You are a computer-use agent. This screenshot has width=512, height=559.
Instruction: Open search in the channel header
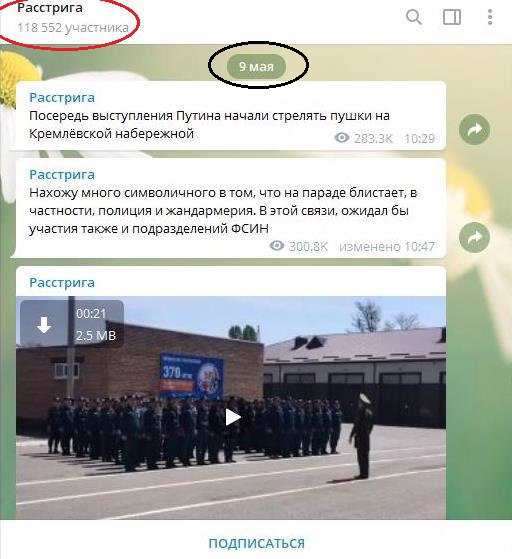[414, 17]
